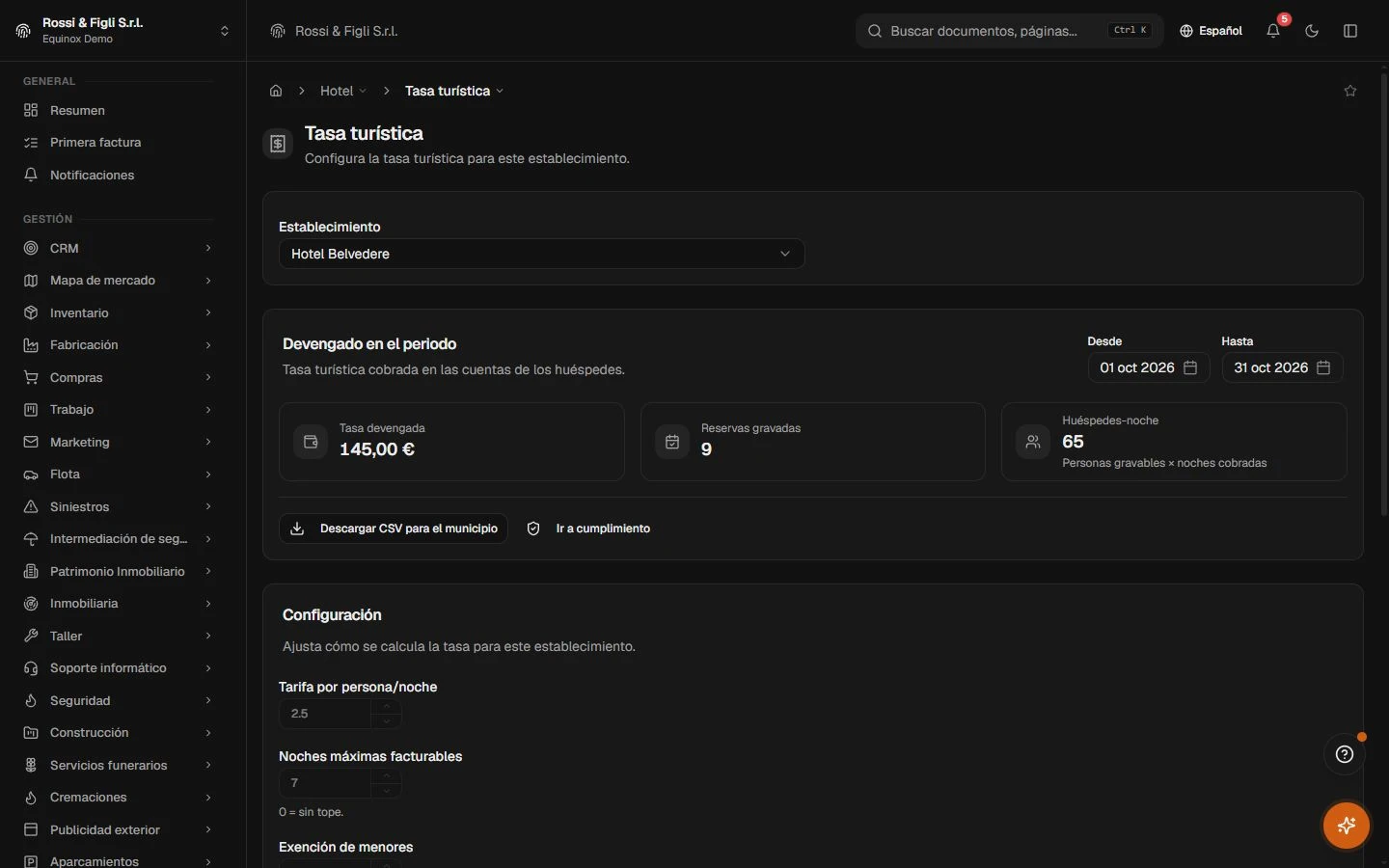Open the help question mark button
The width and height of the screenshot is (1389, 868).
coord(1345,754)
